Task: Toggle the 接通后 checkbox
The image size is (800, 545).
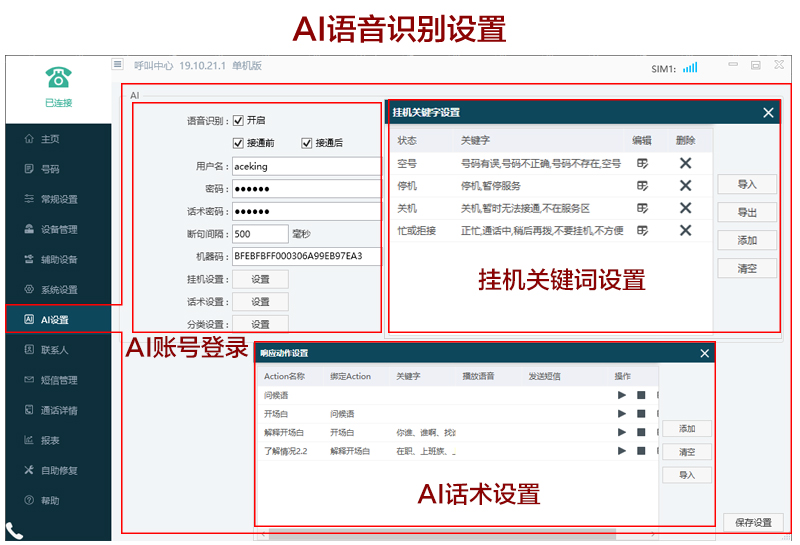Action: coord(307,143)
